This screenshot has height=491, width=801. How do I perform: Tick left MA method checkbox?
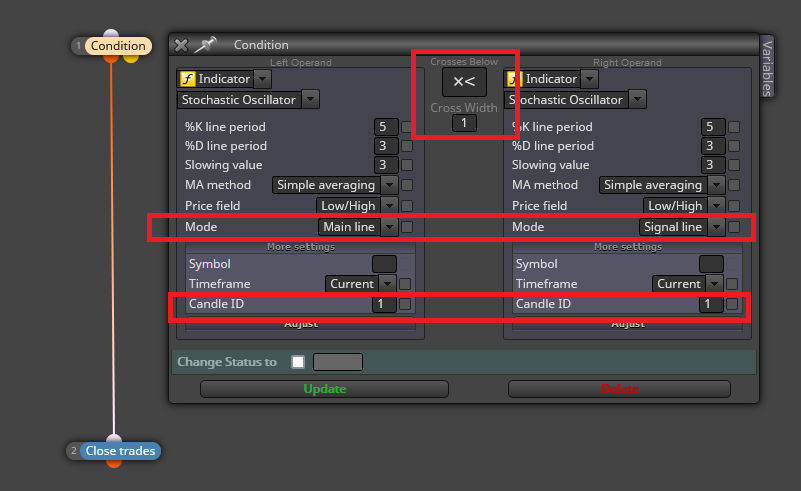[407, 185]
